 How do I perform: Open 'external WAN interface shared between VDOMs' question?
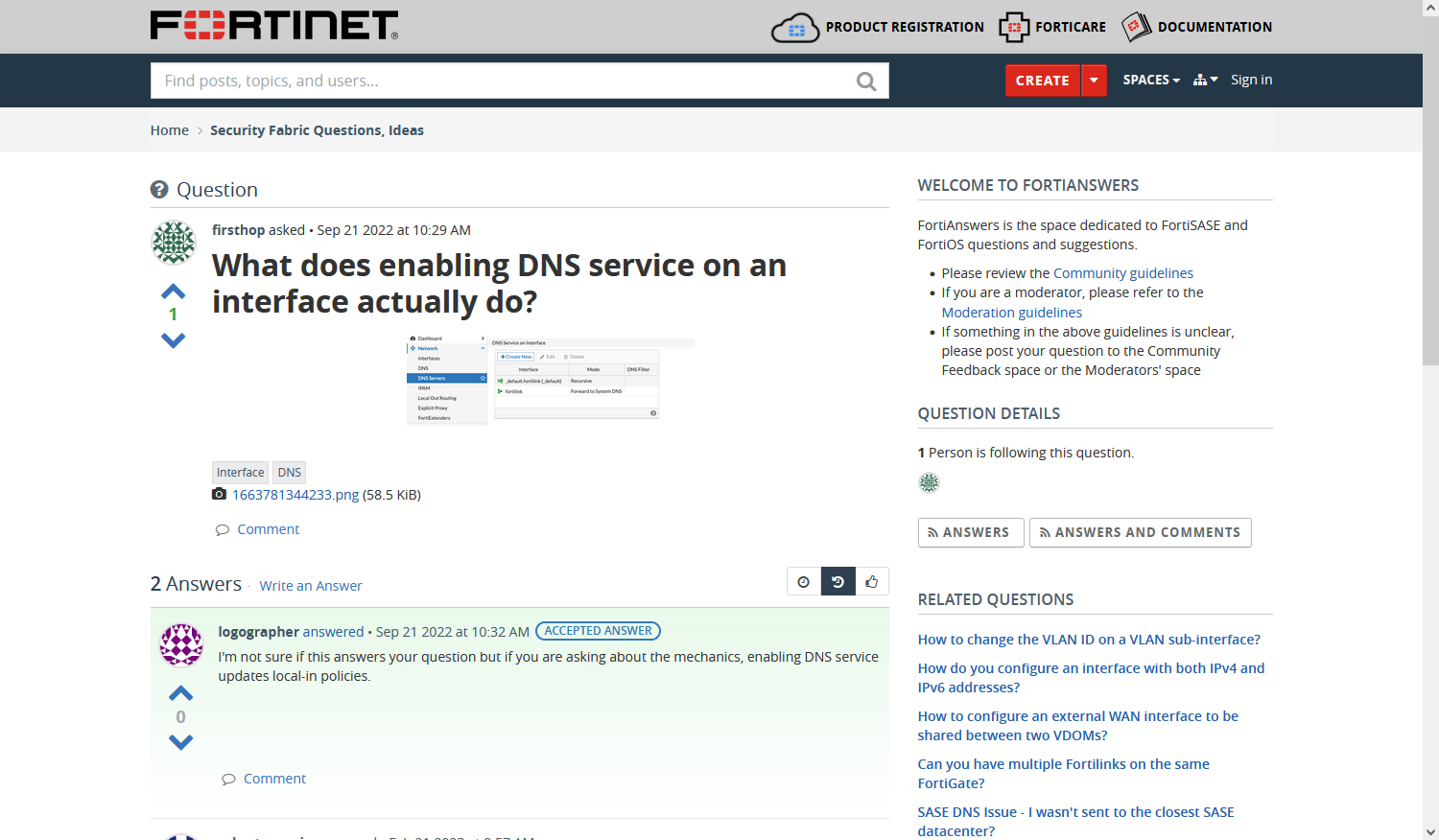[x=1078, y=726]
